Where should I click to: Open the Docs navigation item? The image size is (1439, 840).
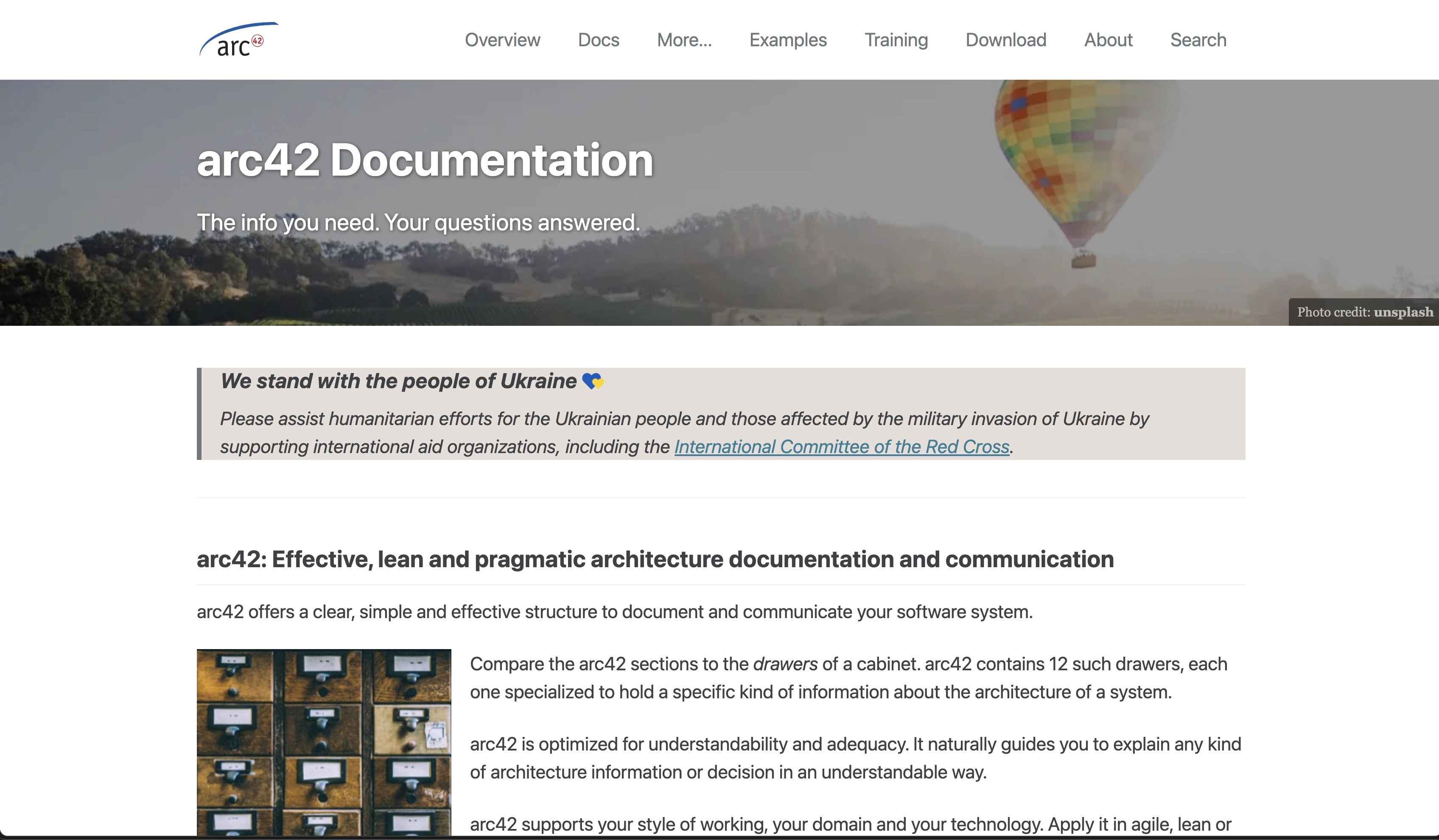coord(599,40)
